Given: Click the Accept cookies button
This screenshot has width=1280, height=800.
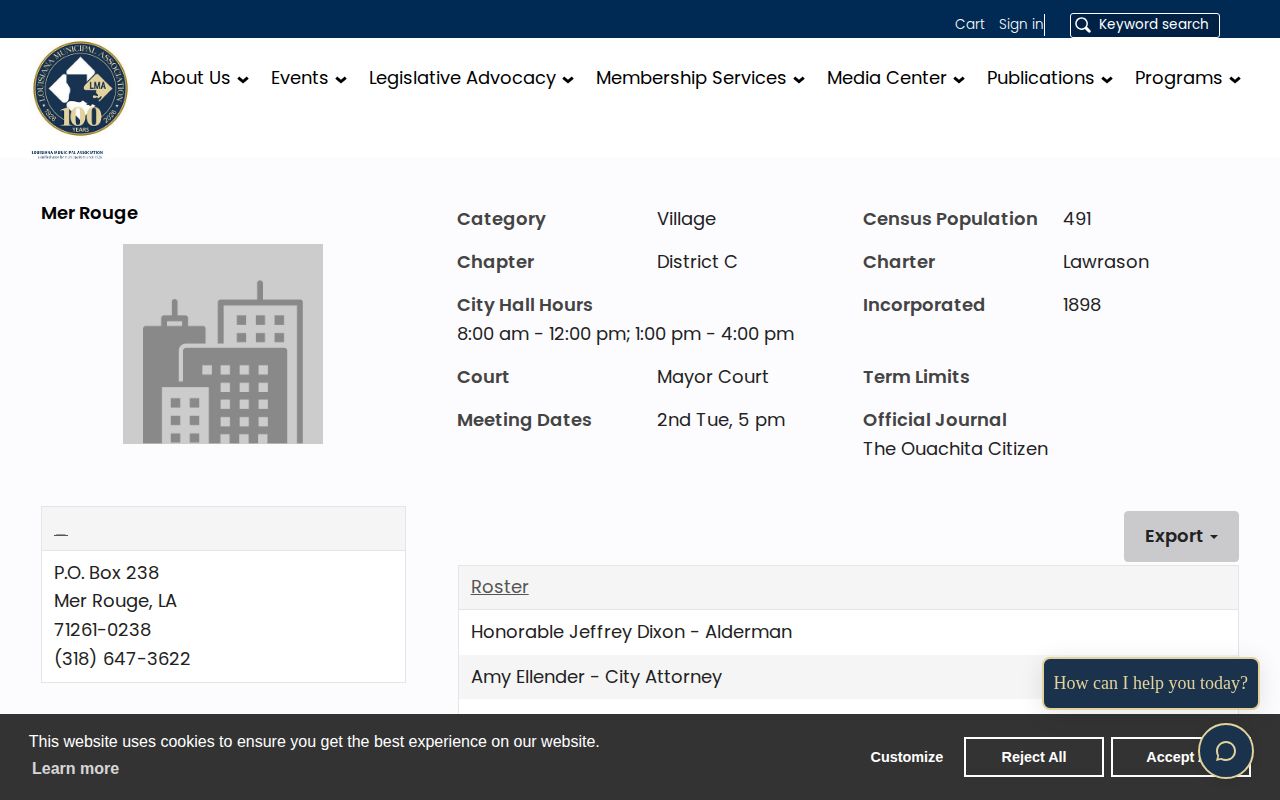Looking at the screenshot, I should coord(1180,757).
